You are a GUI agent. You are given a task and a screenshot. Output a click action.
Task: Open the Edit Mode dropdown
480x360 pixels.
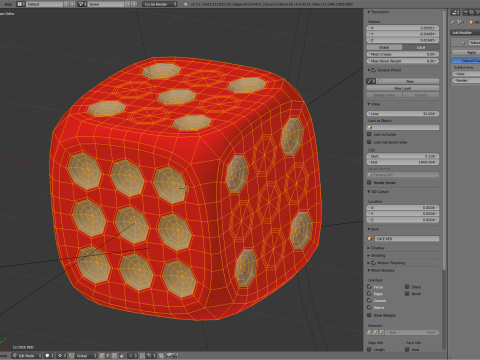[x=27, y=356]
